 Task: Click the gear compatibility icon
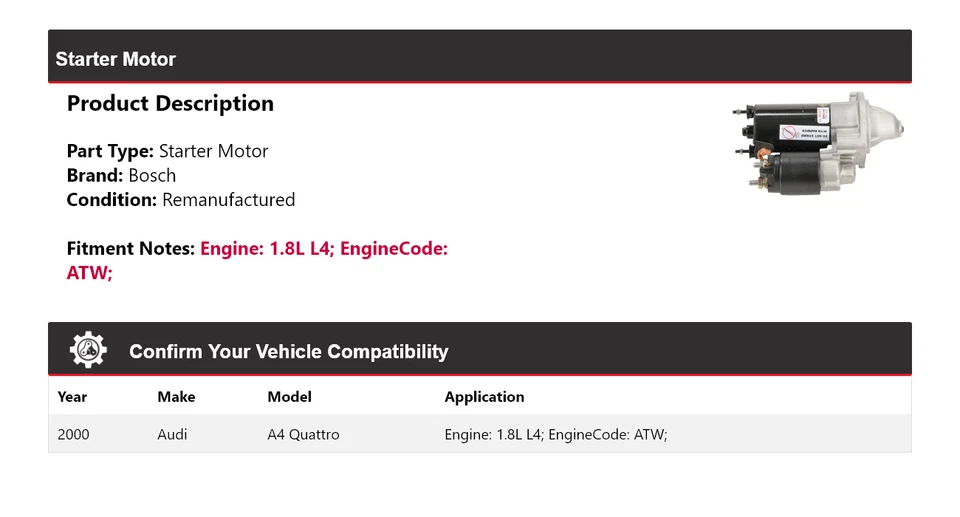click(x=88, y=349)
